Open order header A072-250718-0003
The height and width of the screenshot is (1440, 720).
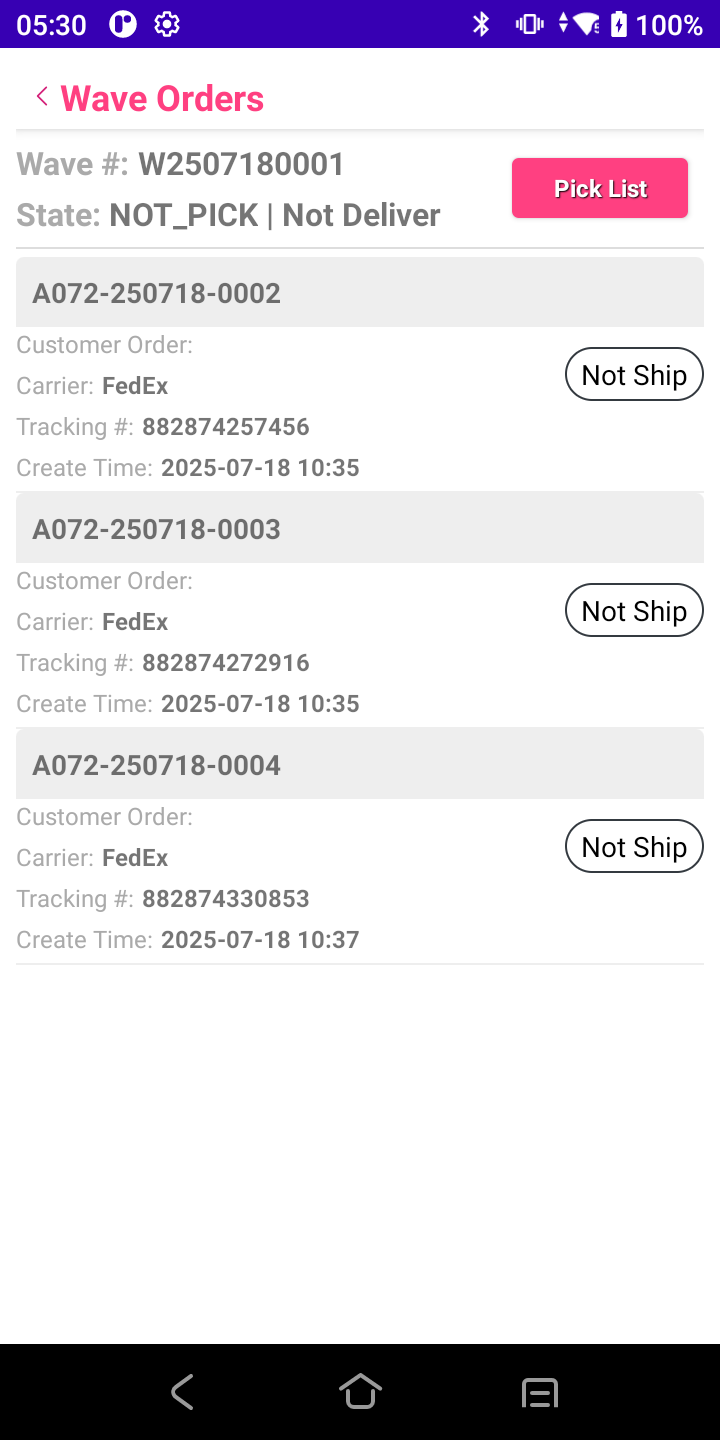tap(359, 529)
